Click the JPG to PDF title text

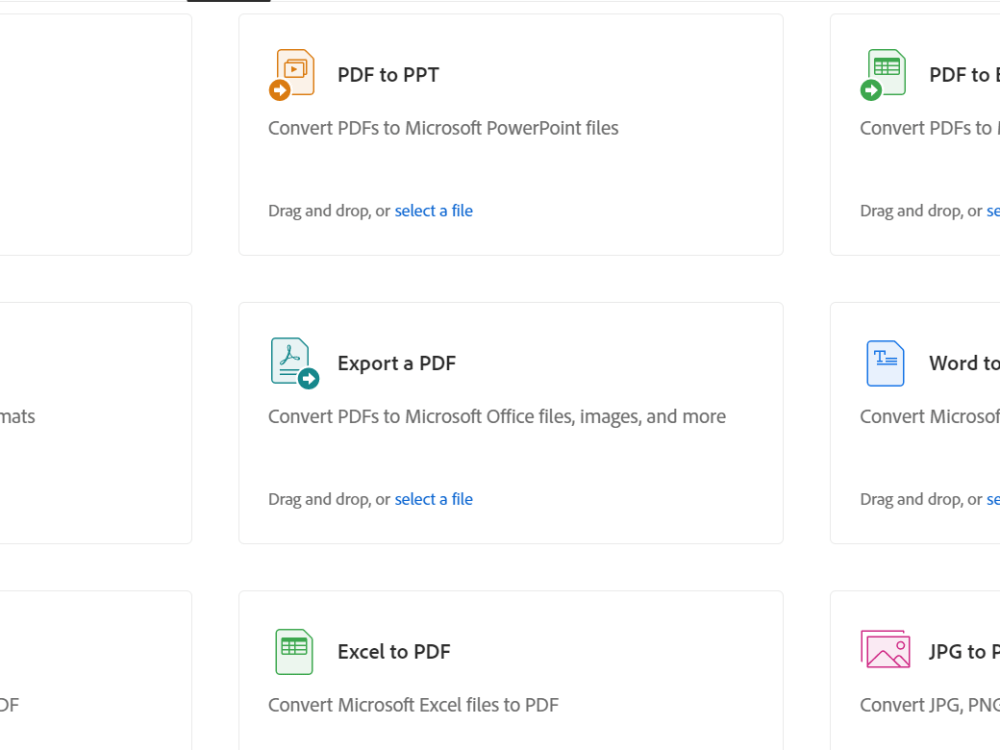coord(964,652)
